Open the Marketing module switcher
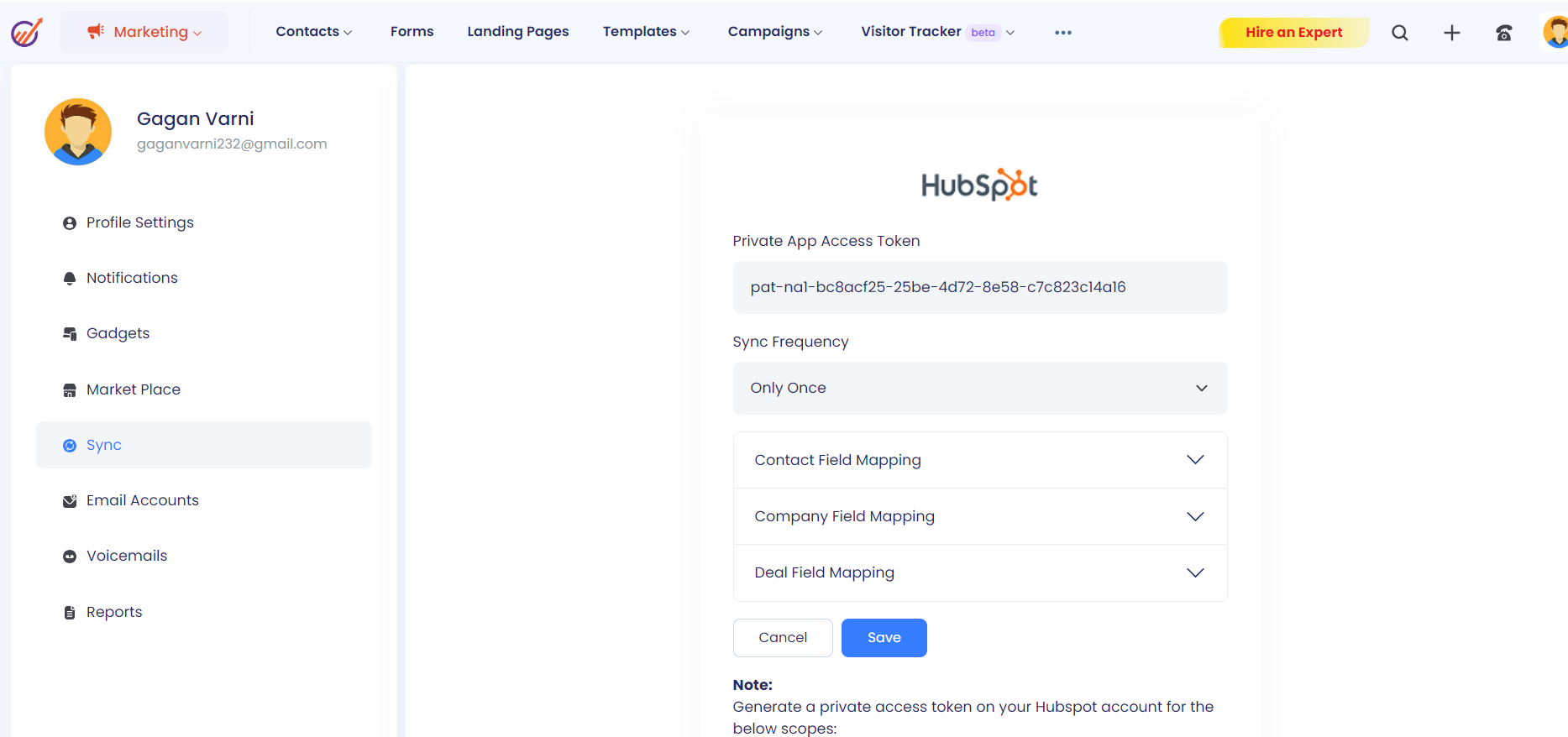The image size is (1568, 737). point(144,32)
